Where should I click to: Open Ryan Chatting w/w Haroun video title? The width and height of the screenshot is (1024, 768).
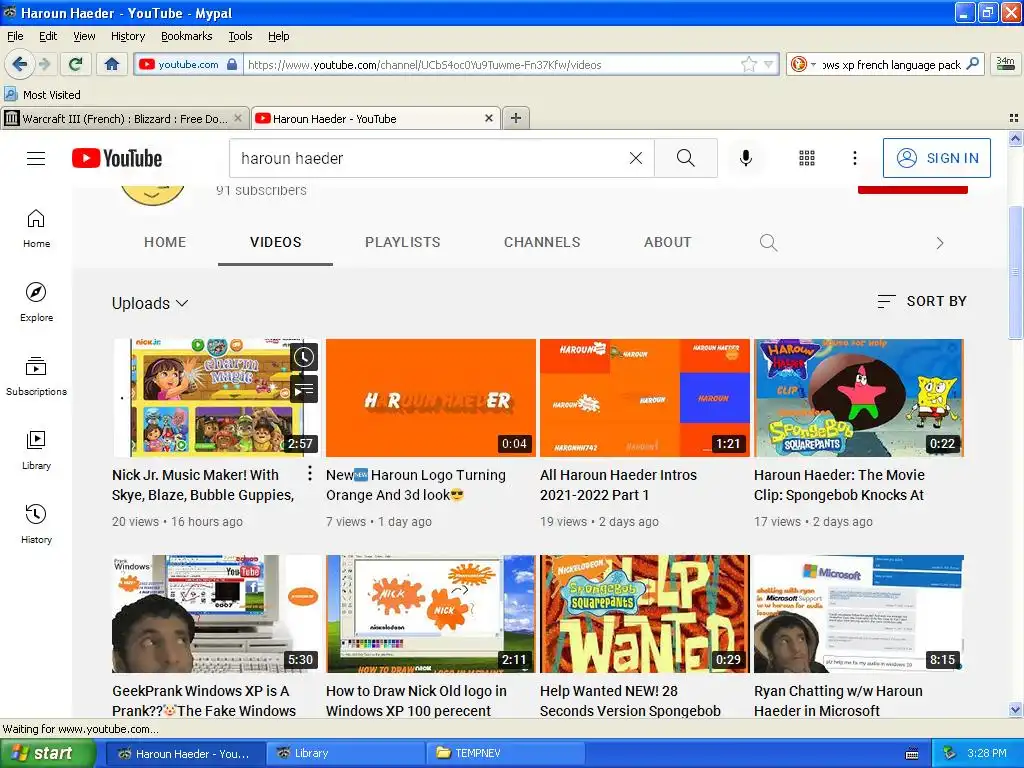(838, 701)
